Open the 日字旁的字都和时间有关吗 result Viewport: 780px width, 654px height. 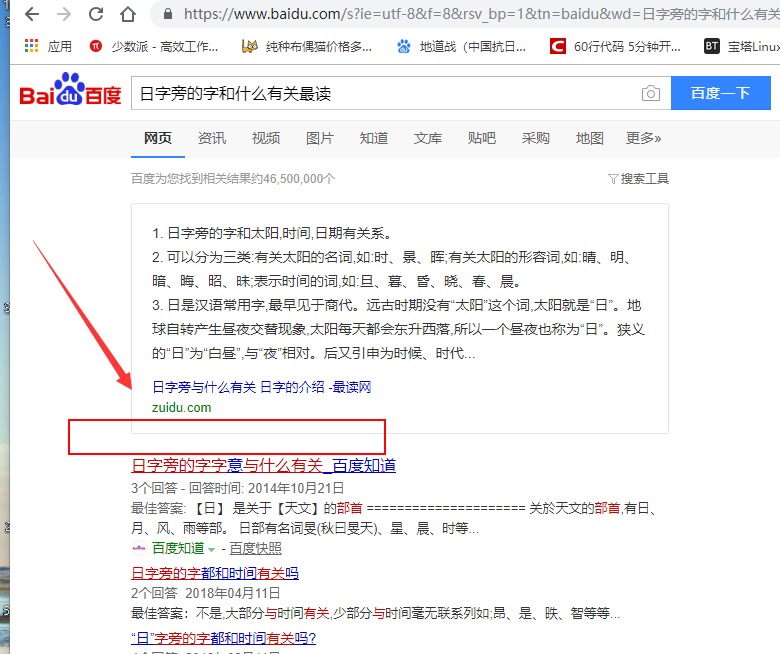coord(215,573)
